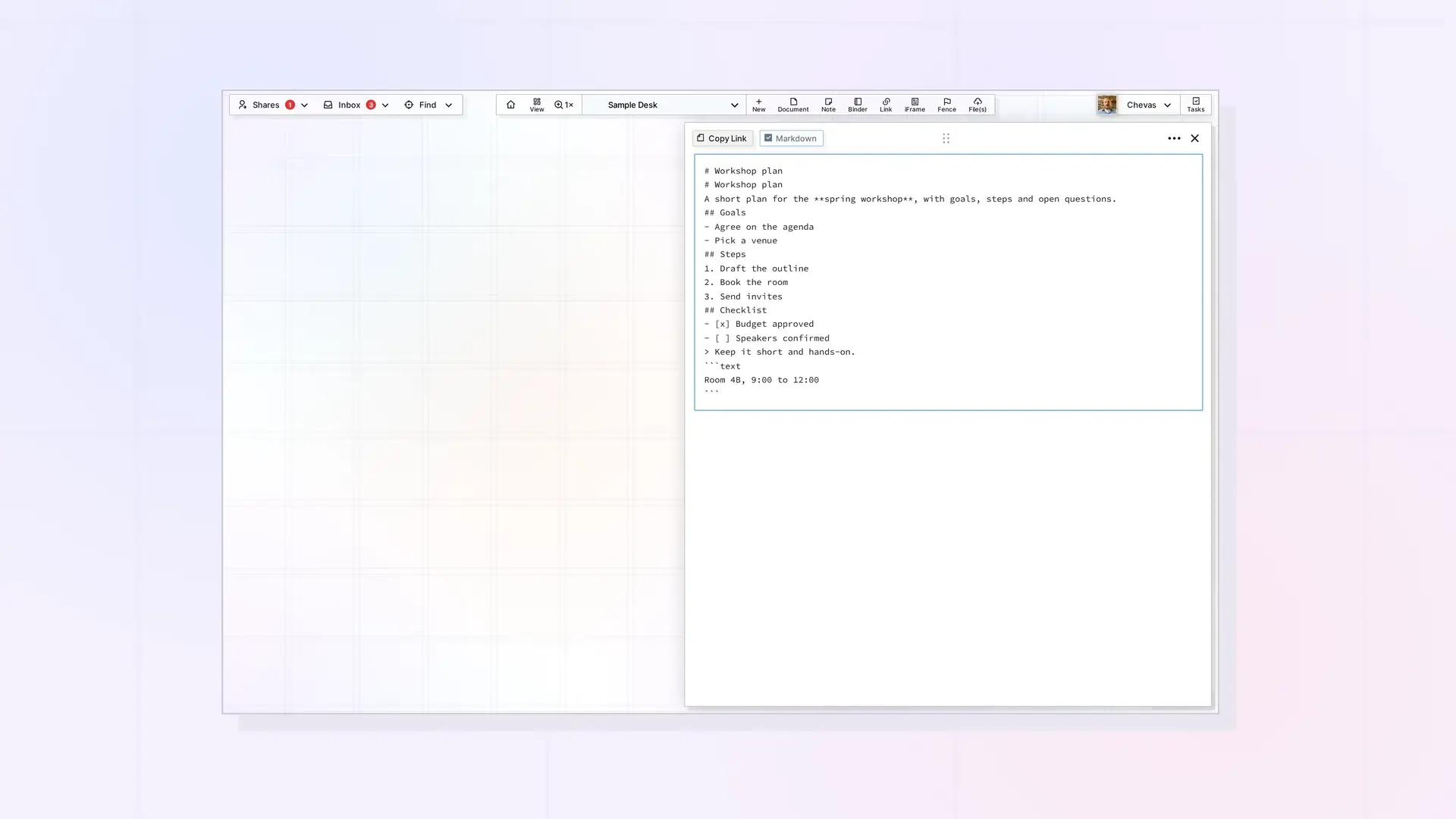Image resolution: width=1456 pixels, height=819 pixels.
Task: Add a new Document
Action: tap(793, 105)
